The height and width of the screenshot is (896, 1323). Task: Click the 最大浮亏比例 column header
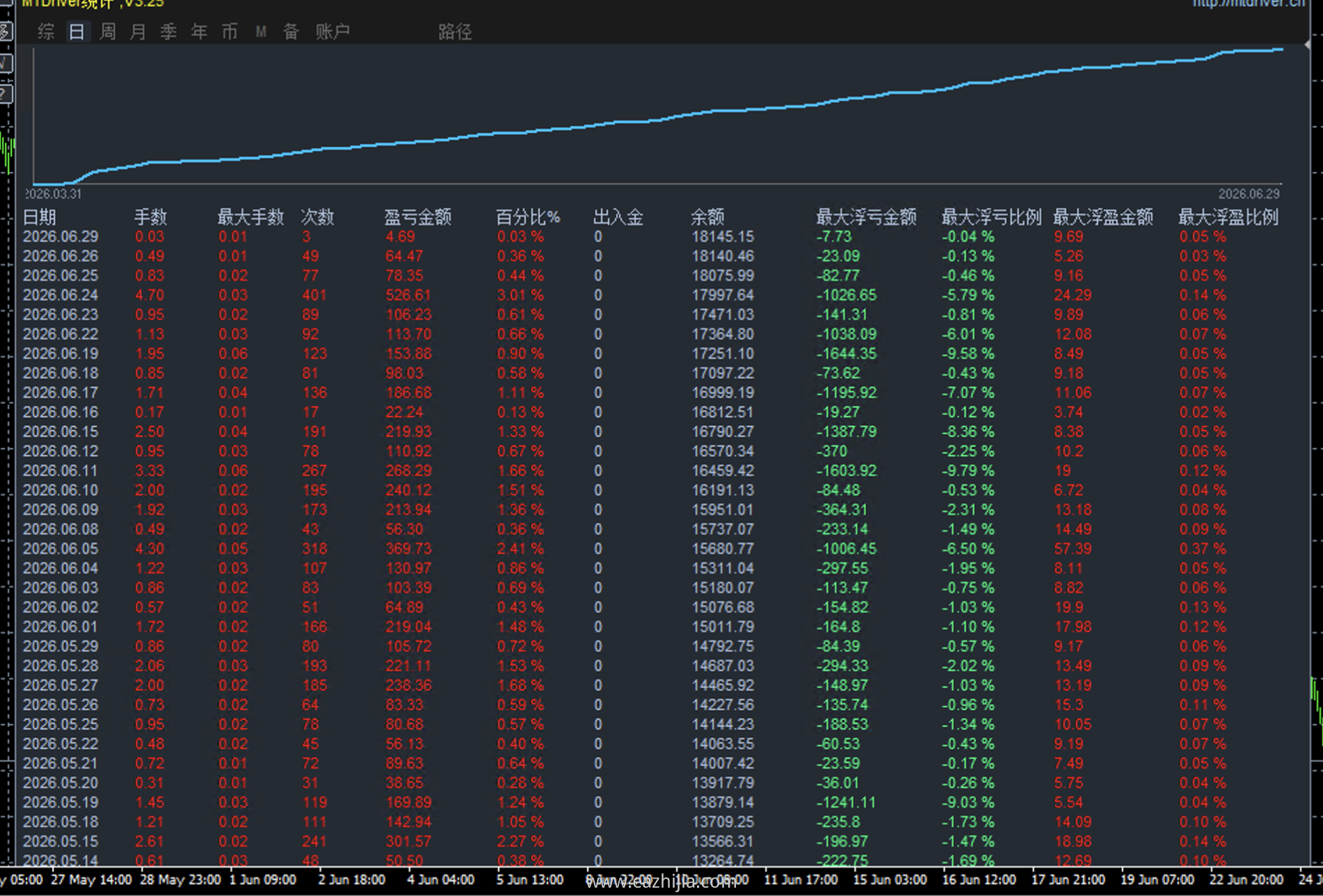click(991, 217)
